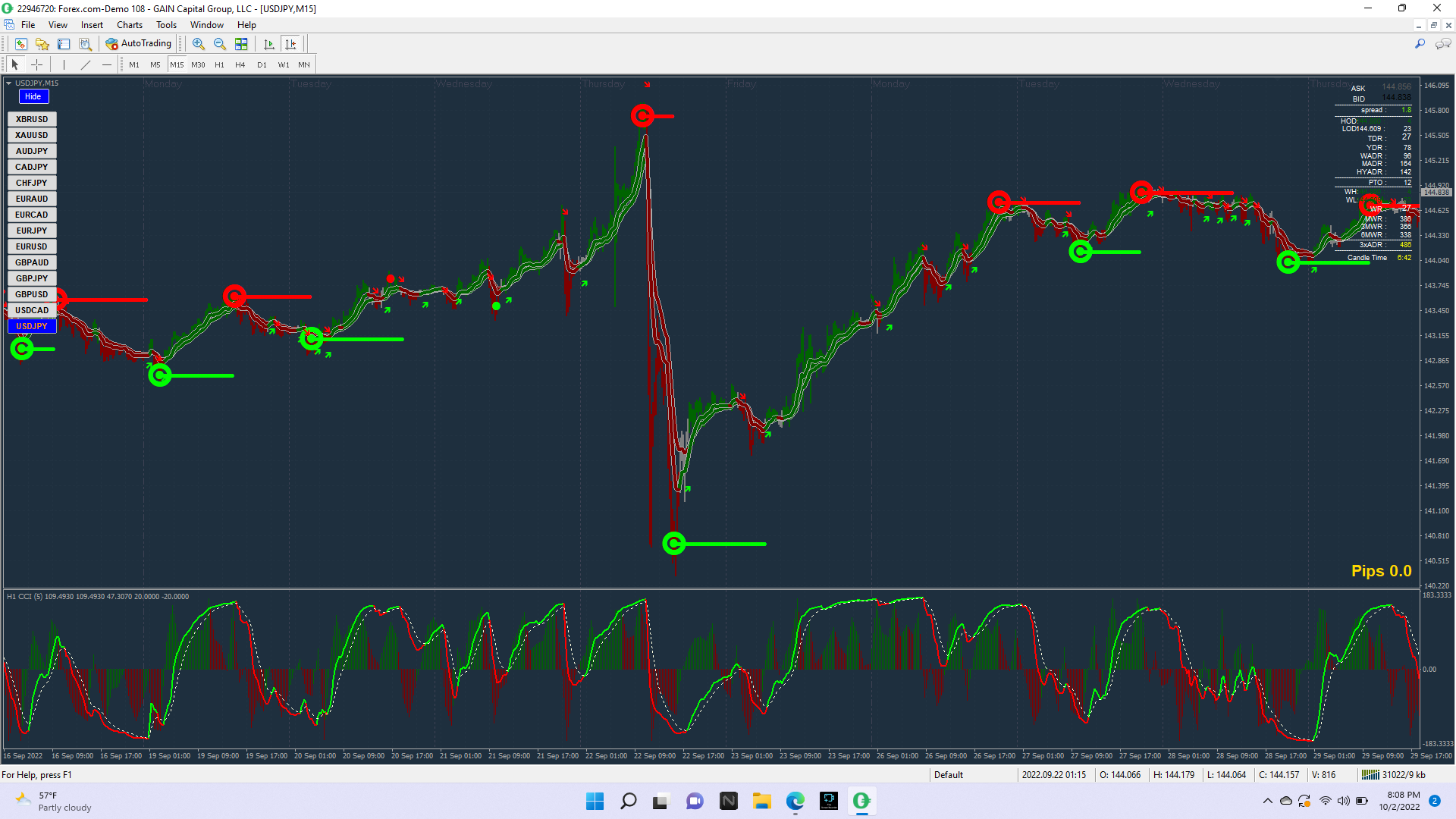Open the Market Watch window icon
This screenshot has width=1456, height=819.
click(21, 44)
